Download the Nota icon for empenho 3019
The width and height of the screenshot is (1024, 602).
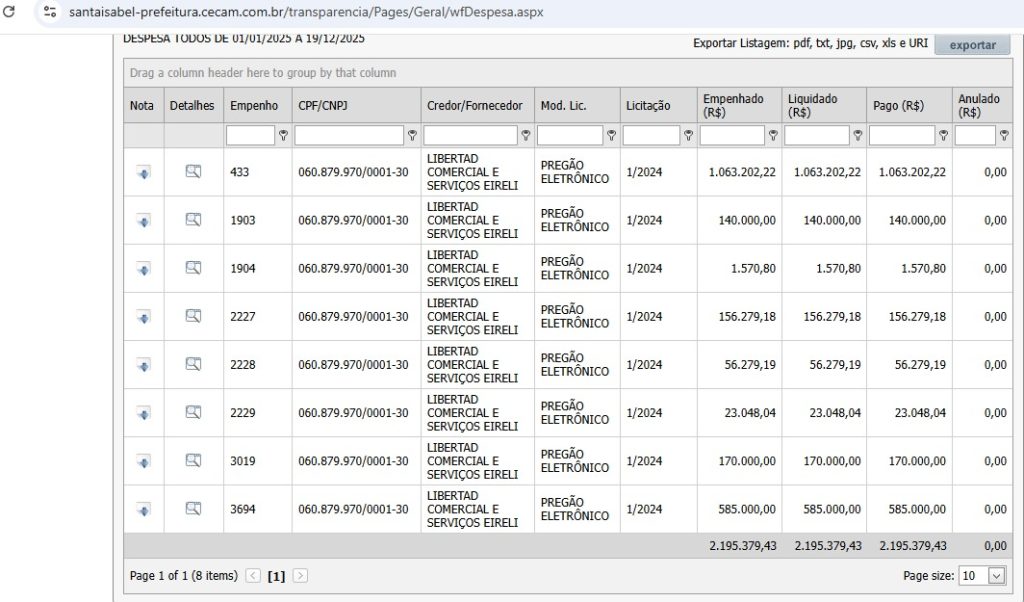pos(143,461)
